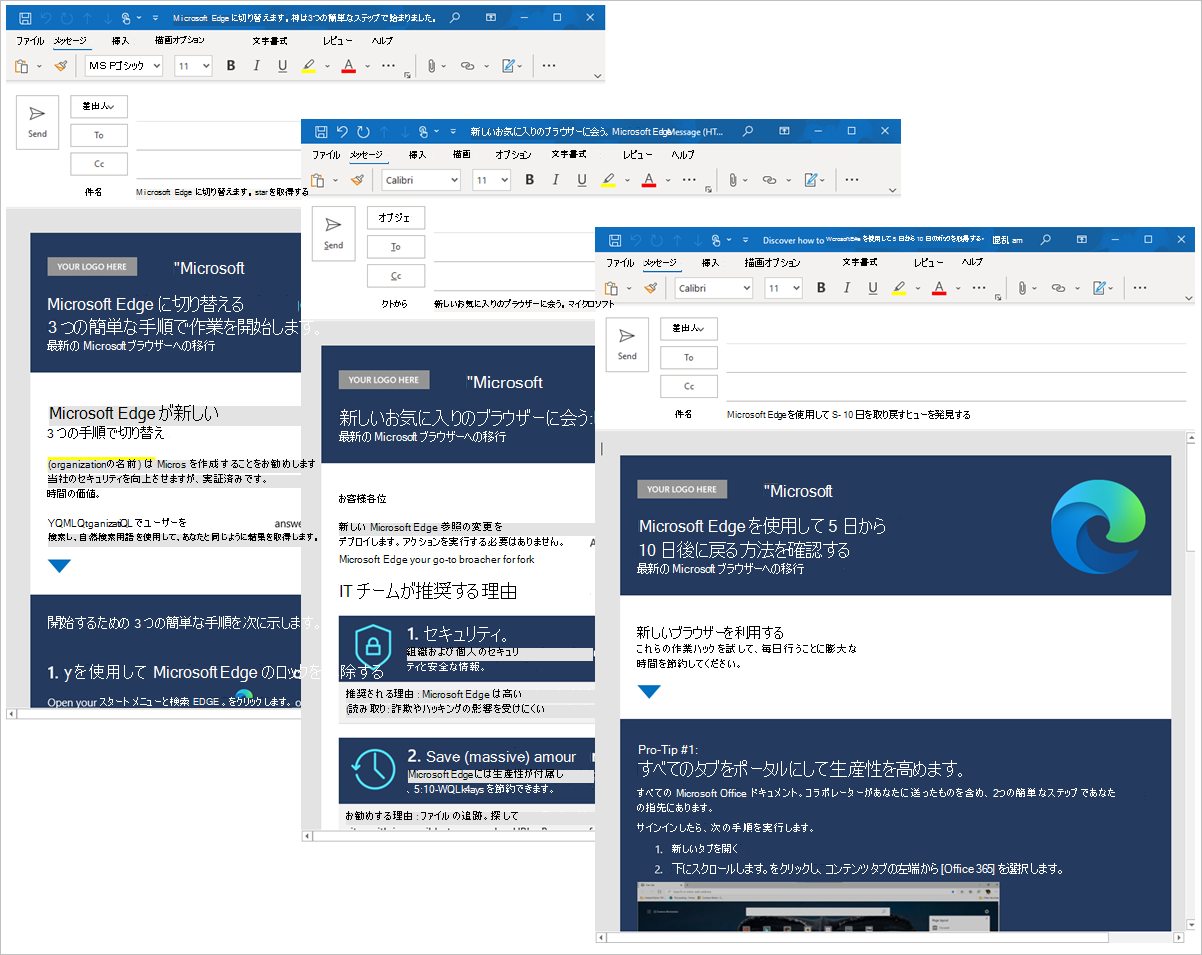Viewport: 1202px width, 955px height.
Task: Click Send button in back window
Action: tap(37, 122)
